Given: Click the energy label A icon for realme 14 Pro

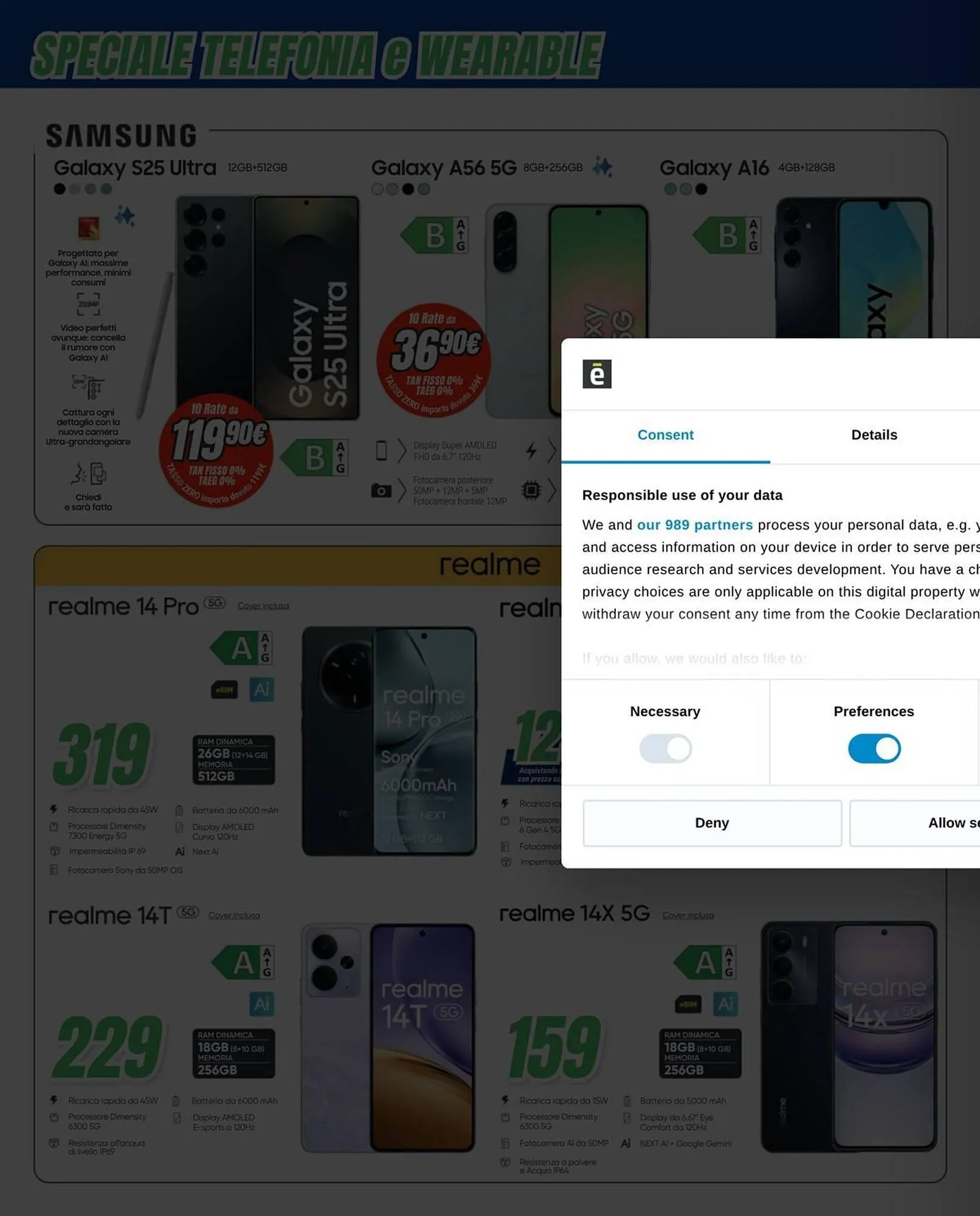Looking at the screenshot, I should 241,648.
